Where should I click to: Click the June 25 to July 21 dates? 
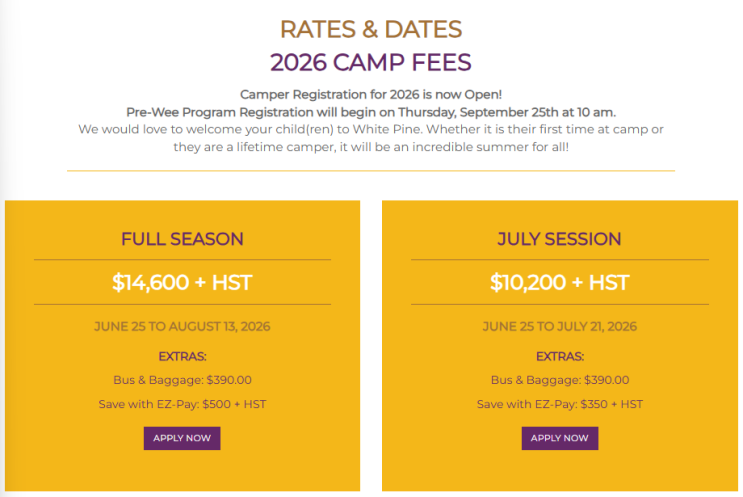(559, 327)
